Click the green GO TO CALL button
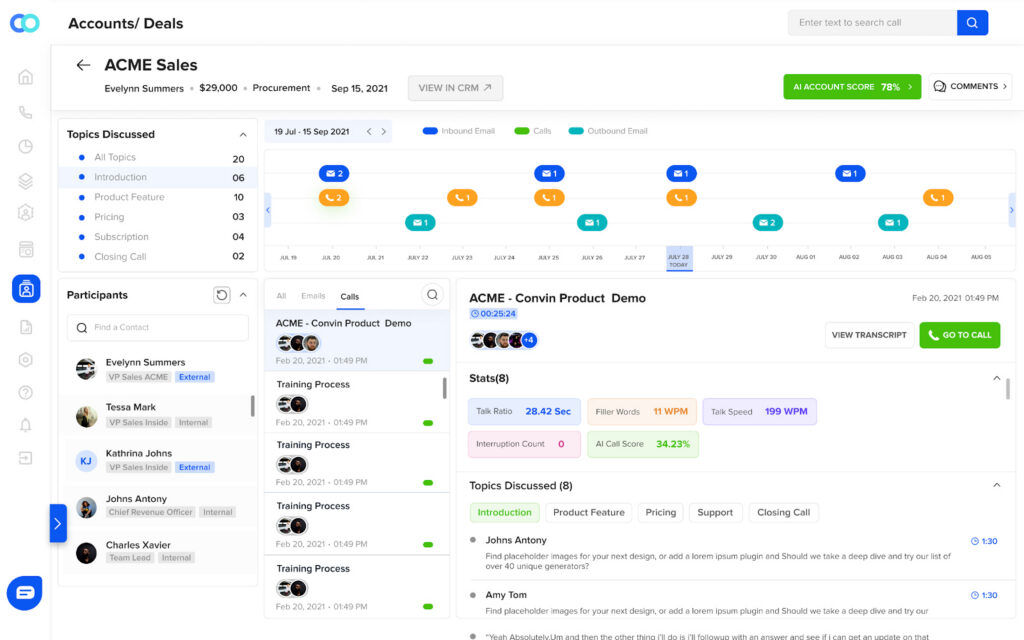The image size is (1024, 640). (x=959, y=335)
